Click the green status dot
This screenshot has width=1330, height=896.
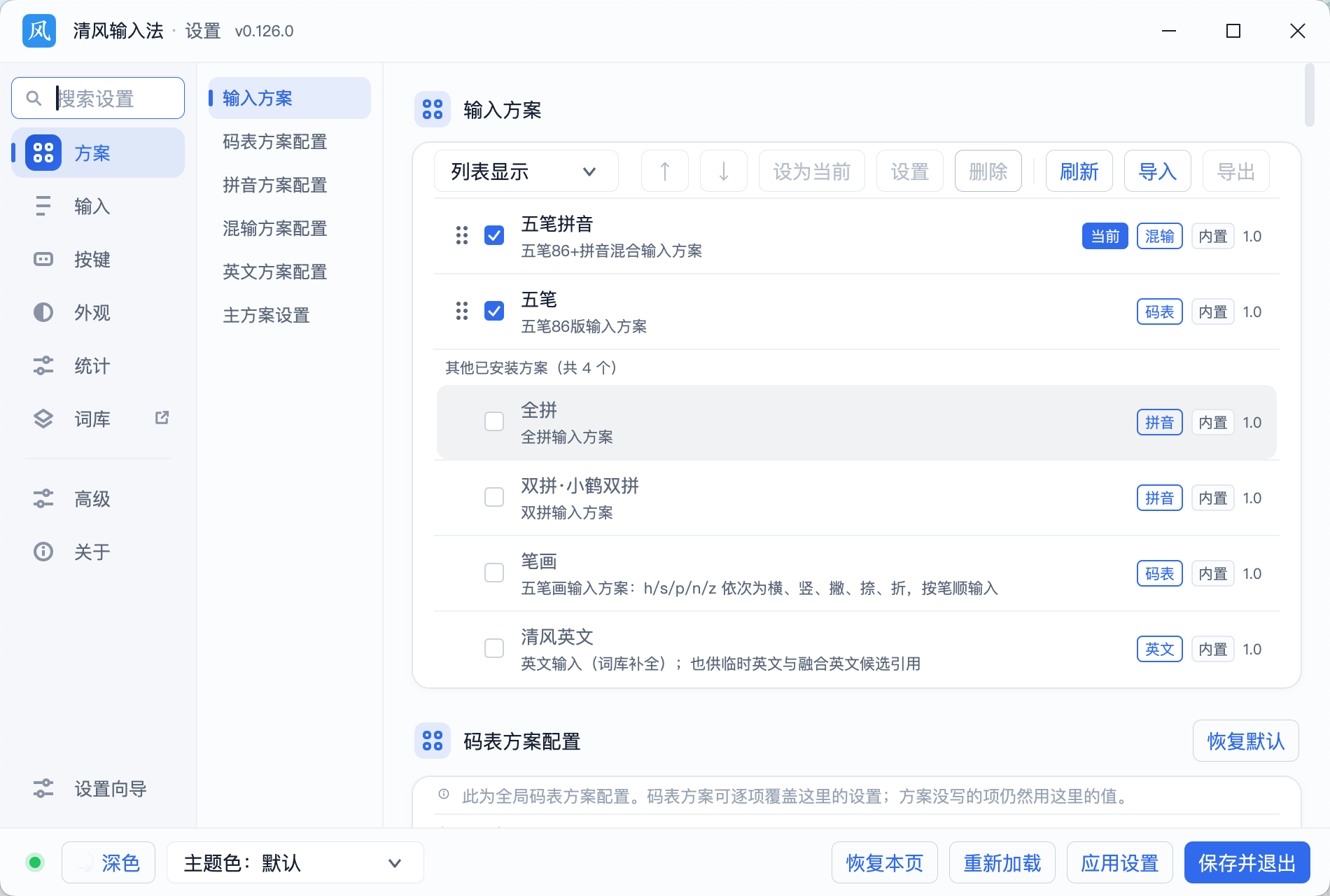pyautogui.click(x=35, y=862)
